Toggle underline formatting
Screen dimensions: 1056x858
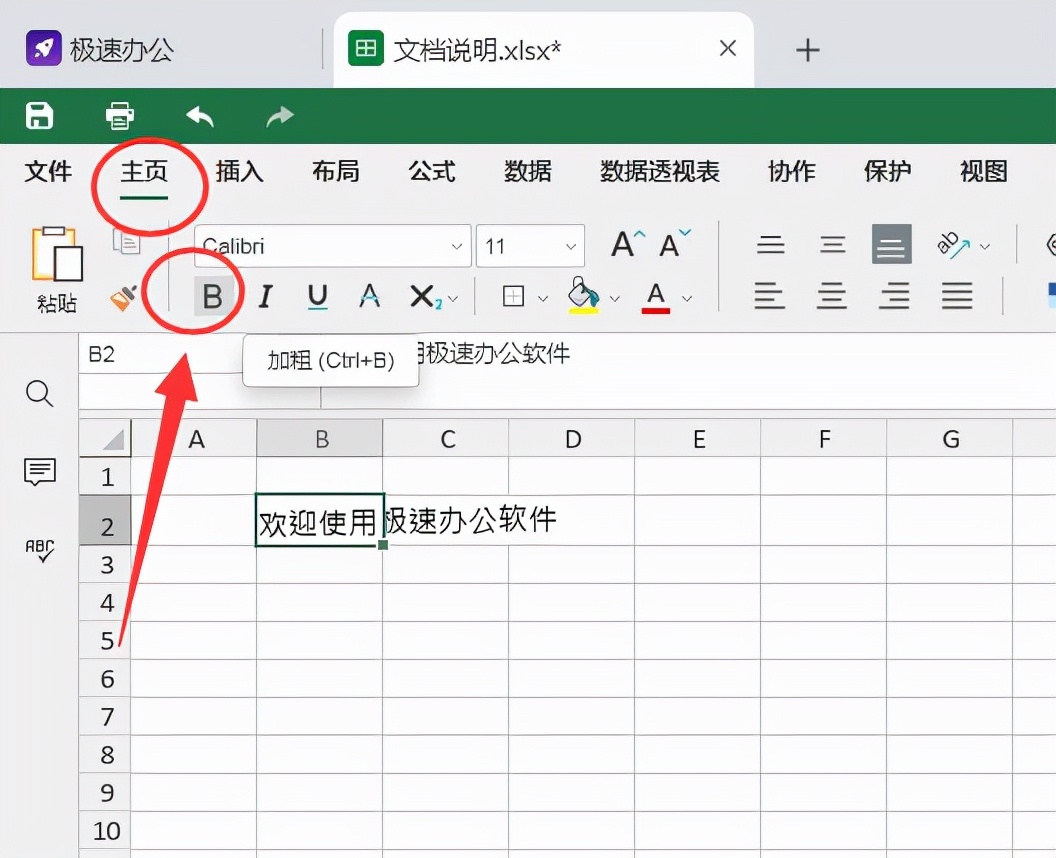(317, 296)
